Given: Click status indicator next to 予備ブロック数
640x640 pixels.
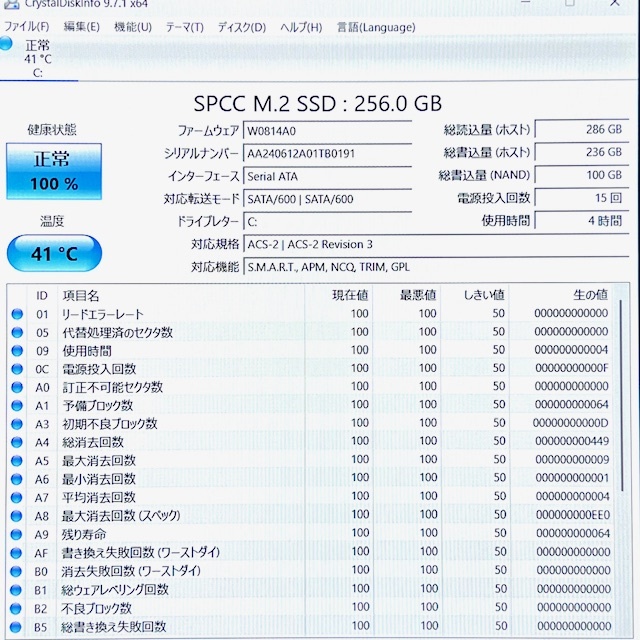Looking at the screenshot, I should (x=16, y=406).
